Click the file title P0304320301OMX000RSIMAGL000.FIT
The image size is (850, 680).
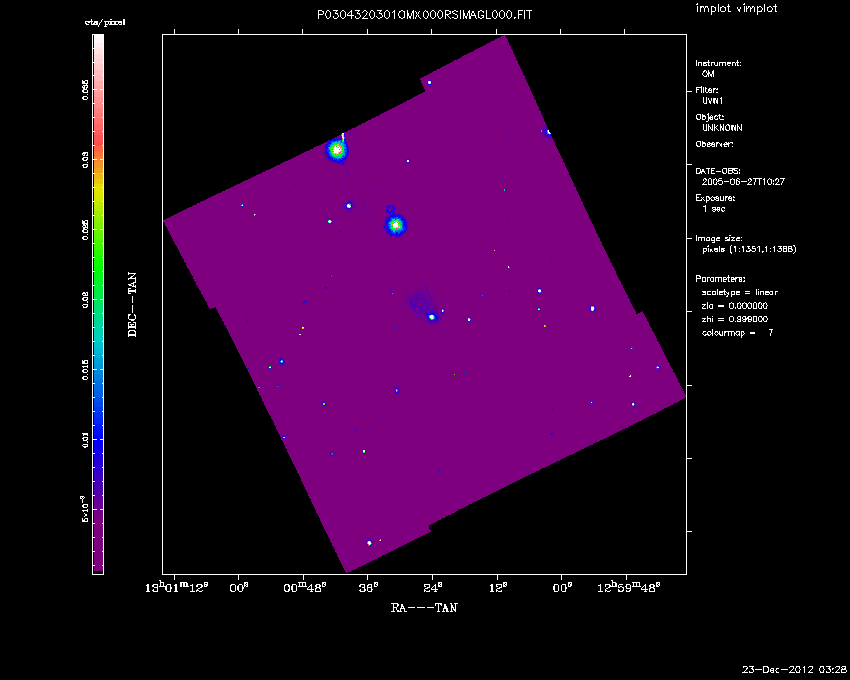(x=424, y=15)
